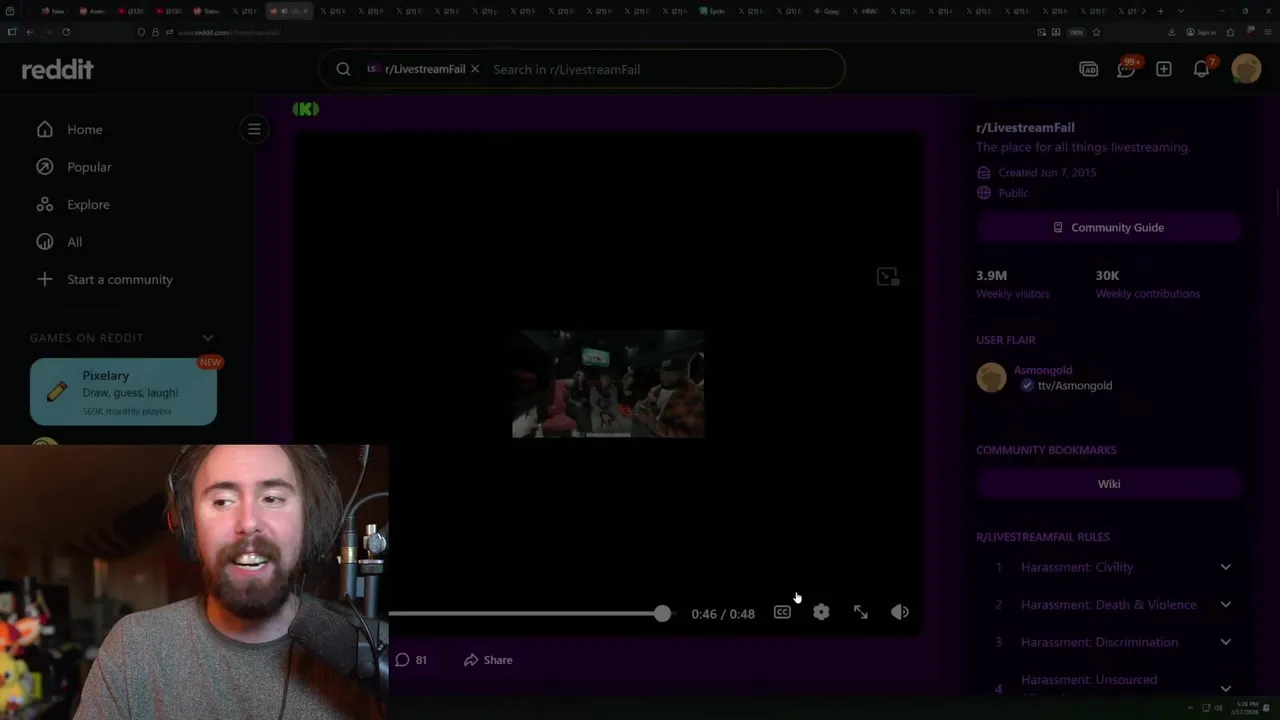
Task: Switch to the Goog browser tab
Action: click(827, 11)
